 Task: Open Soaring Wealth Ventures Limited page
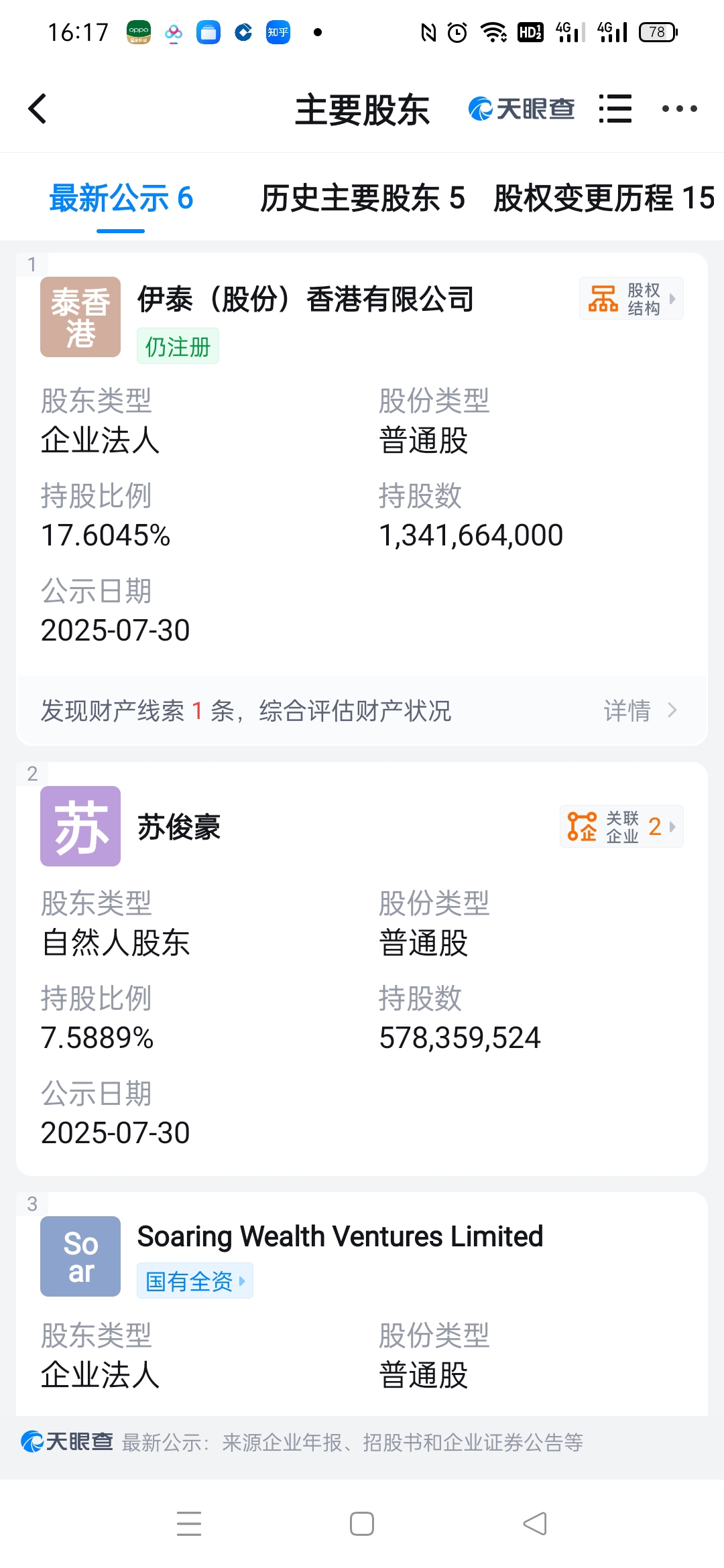[340, 1236]
